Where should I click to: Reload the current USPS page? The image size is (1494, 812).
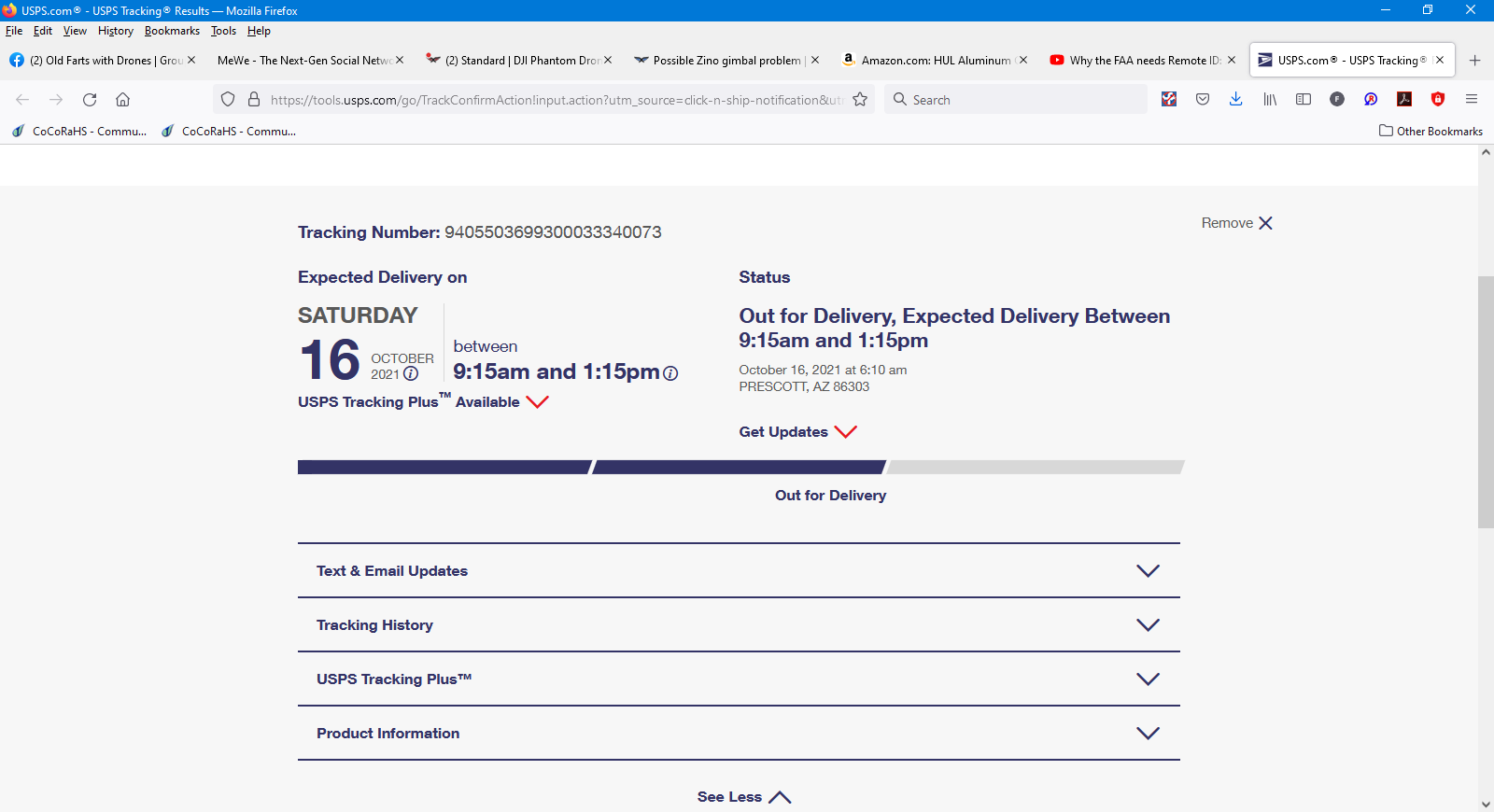point(90,100)
